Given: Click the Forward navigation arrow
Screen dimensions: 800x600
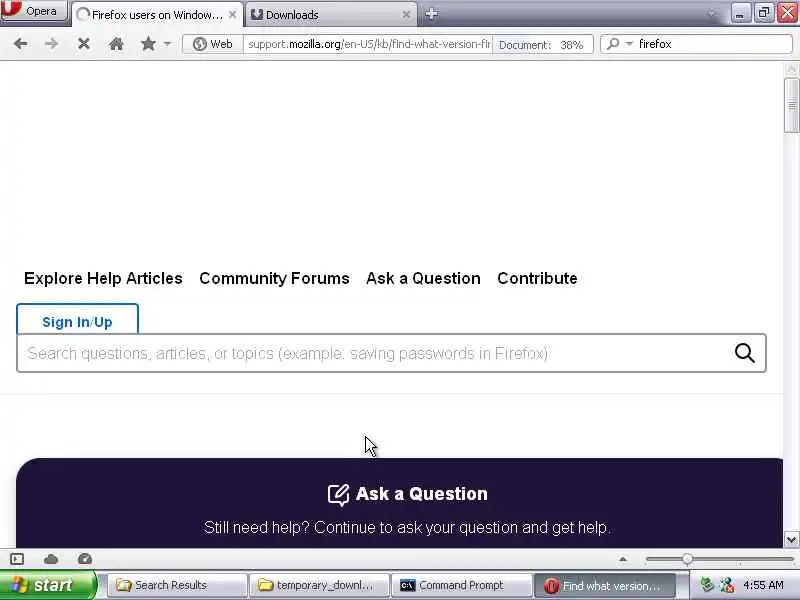Looking at the screenshot, I should coord(52,44).
